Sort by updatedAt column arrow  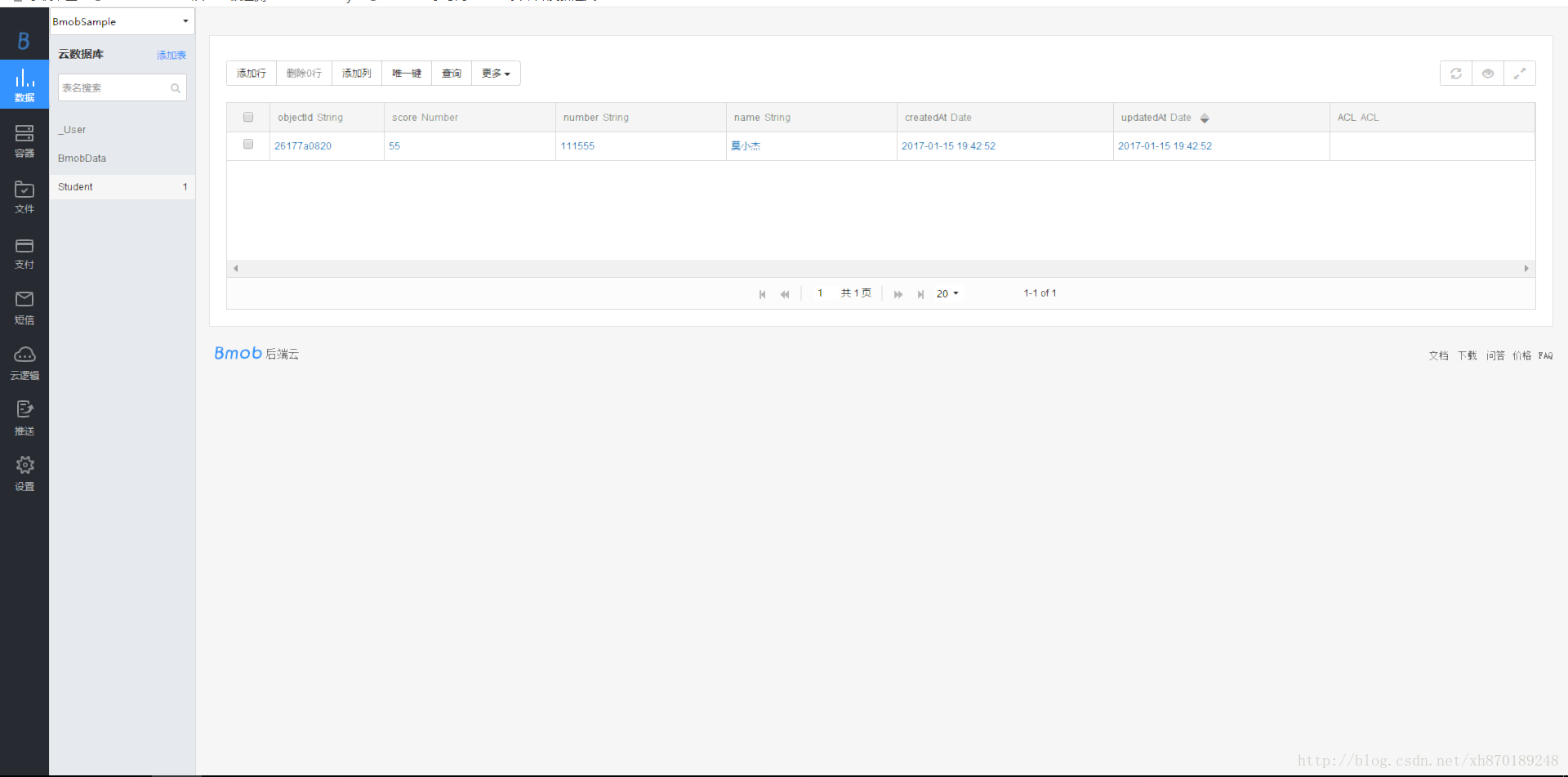1205,118
